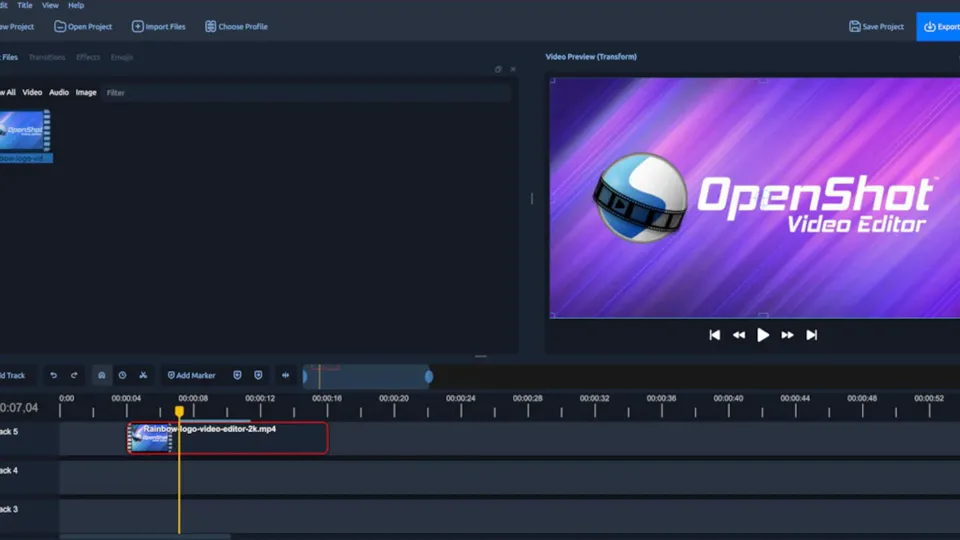
Task: Click the 00:00:16 mark on the timeline ruler
Action: [327, 399]
